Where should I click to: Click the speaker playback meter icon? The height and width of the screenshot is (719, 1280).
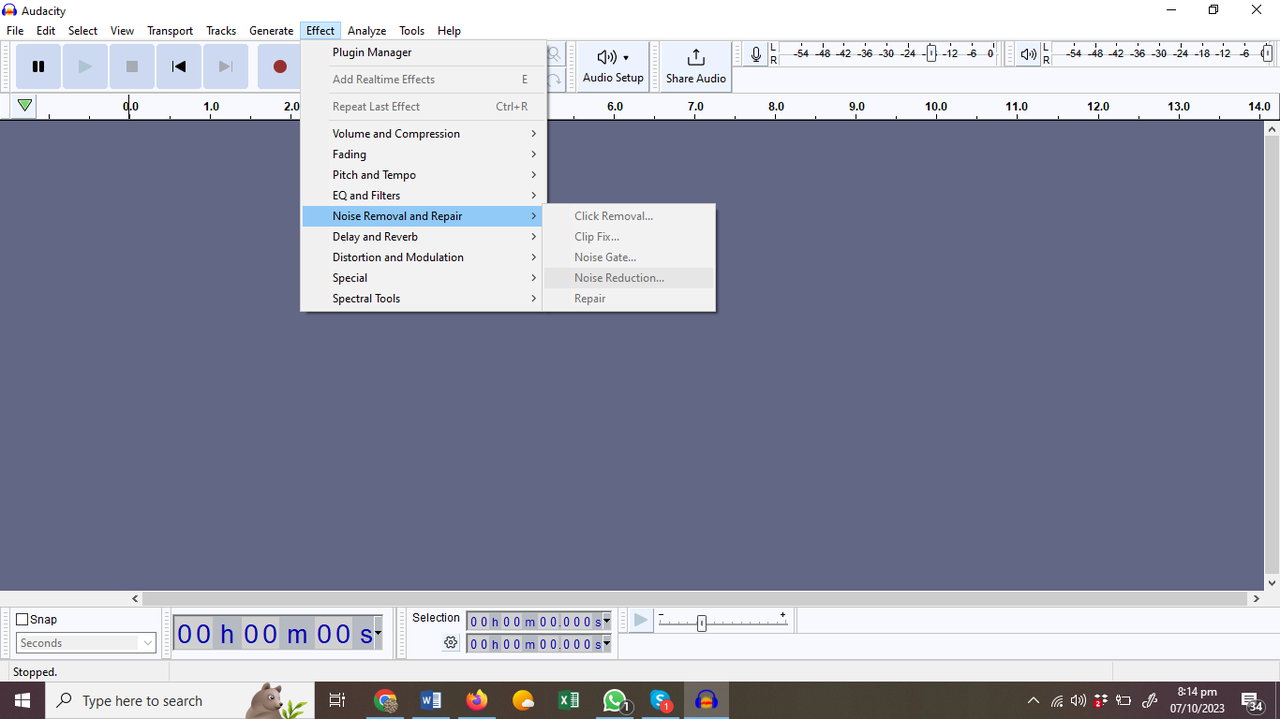(x=1029, y=55)
